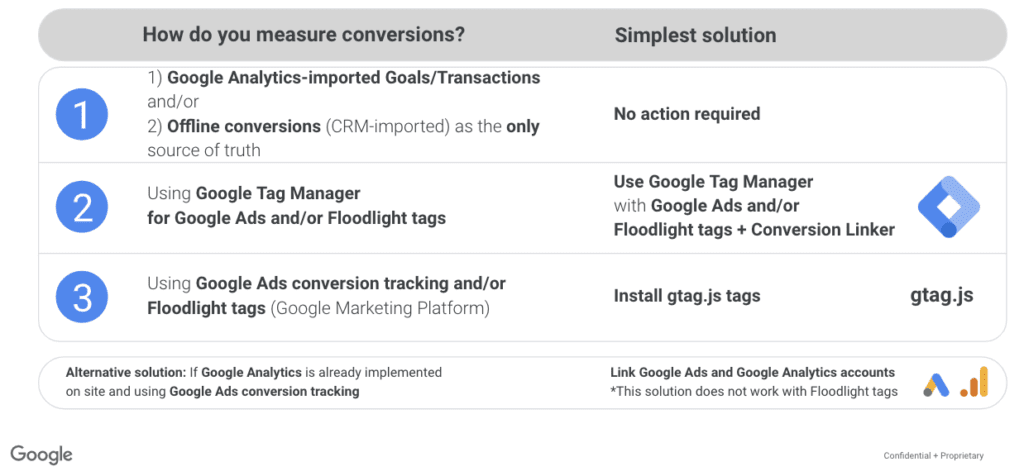
Task: Click 'Install gtag.js tags' text
Action: click(x=686, y=296)
